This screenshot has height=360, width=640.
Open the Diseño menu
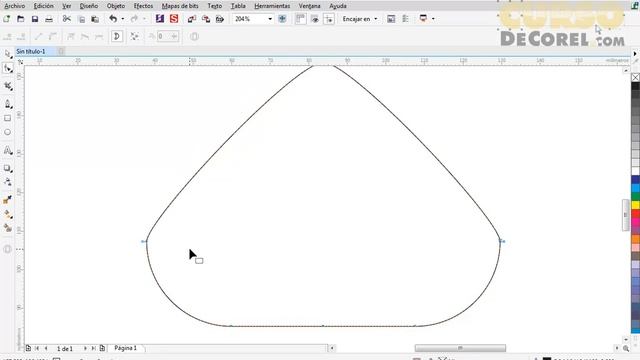(89, 6)
